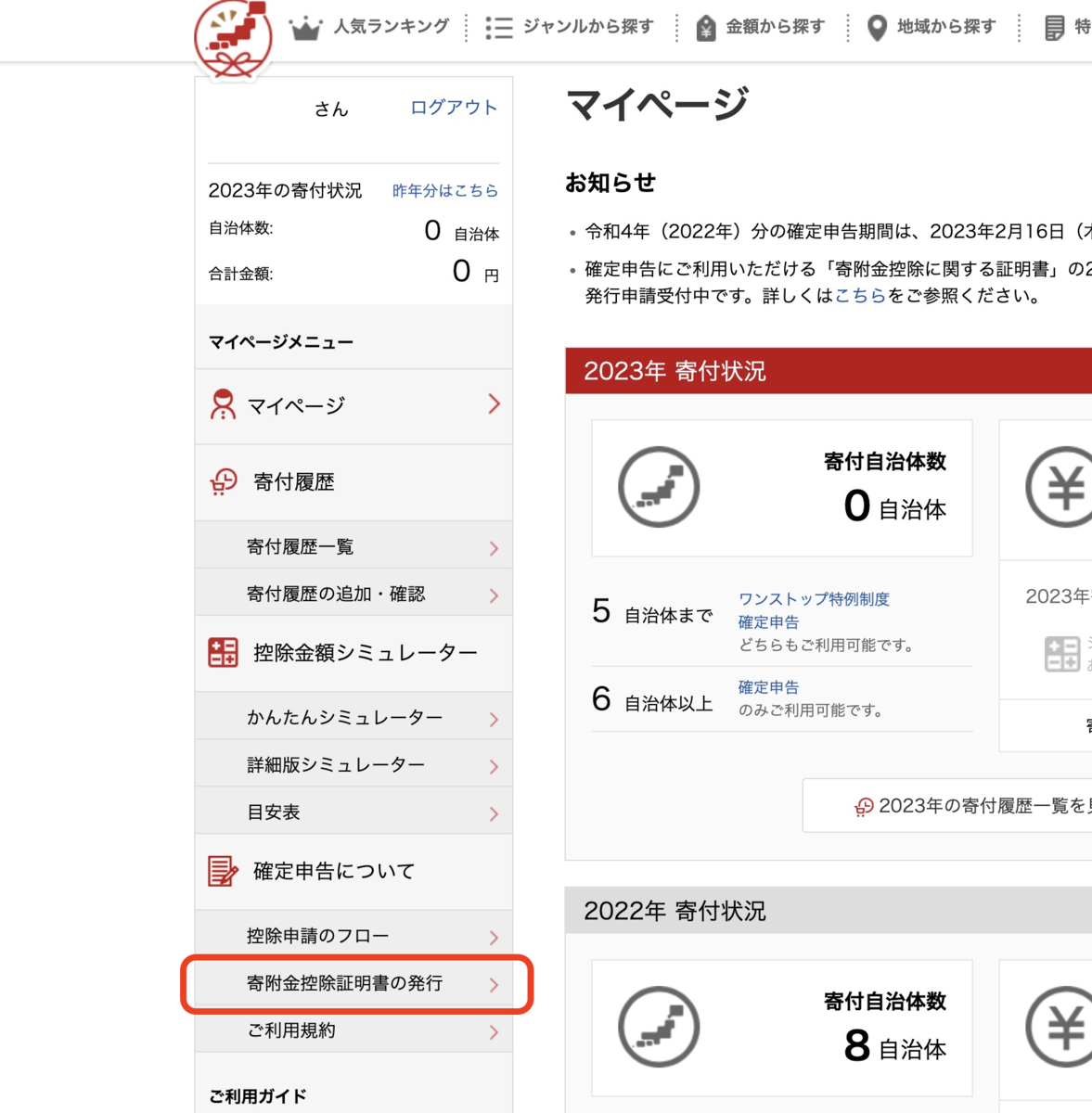This screenshot has width=1092, height=1113.
Task: Click the ワンストップ特例制度 link
Action: pyautogui.click(x=814, y=599)
